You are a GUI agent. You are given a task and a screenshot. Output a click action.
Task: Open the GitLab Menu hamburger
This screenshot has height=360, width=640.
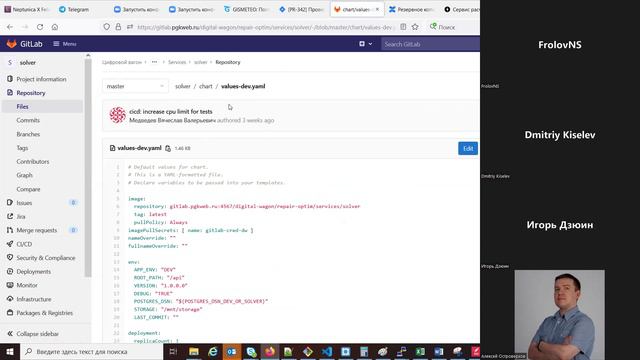(65, 44)
